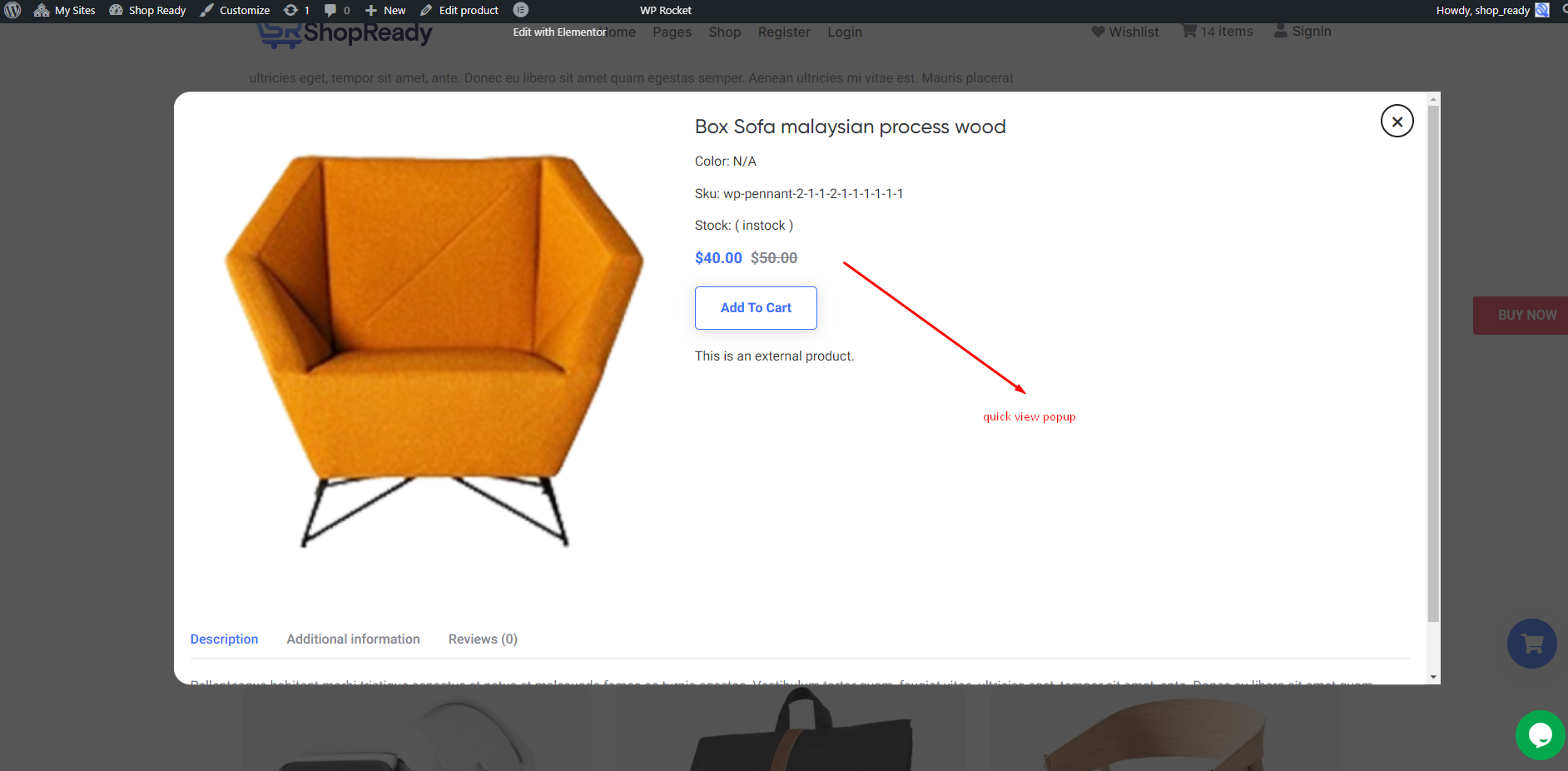Open the floating blue cart icon

(x=1531, y=644)
